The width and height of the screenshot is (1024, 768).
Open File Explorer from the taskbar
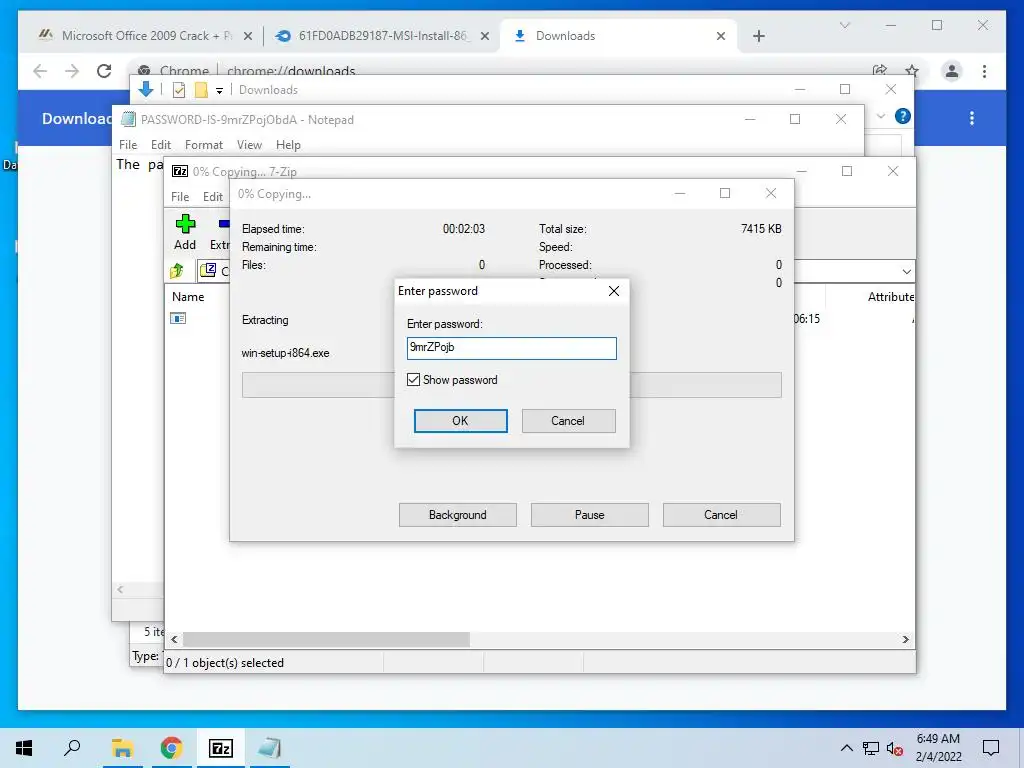122,748
